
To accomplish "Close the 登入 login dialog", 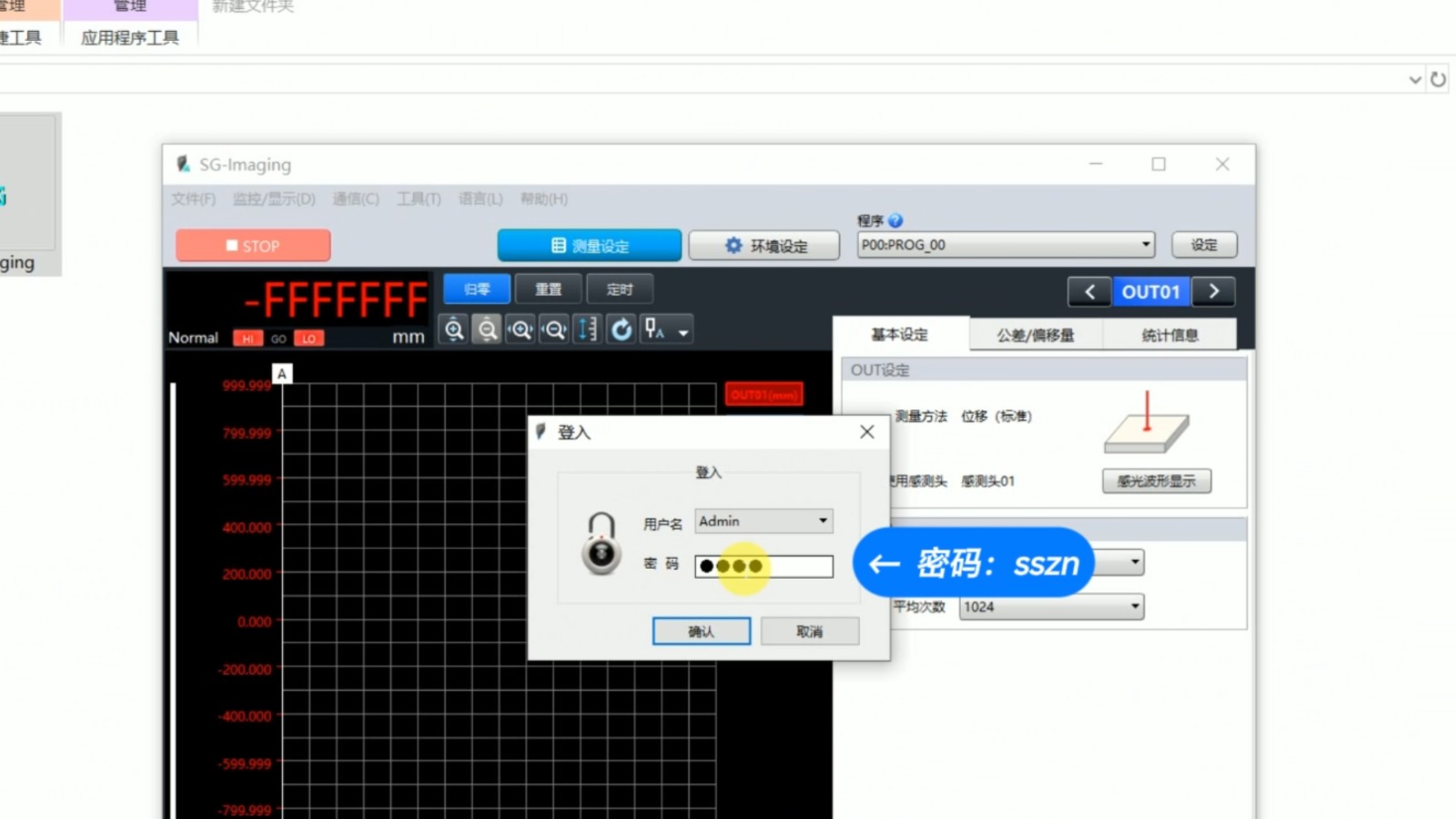I will tap(866, 432).
